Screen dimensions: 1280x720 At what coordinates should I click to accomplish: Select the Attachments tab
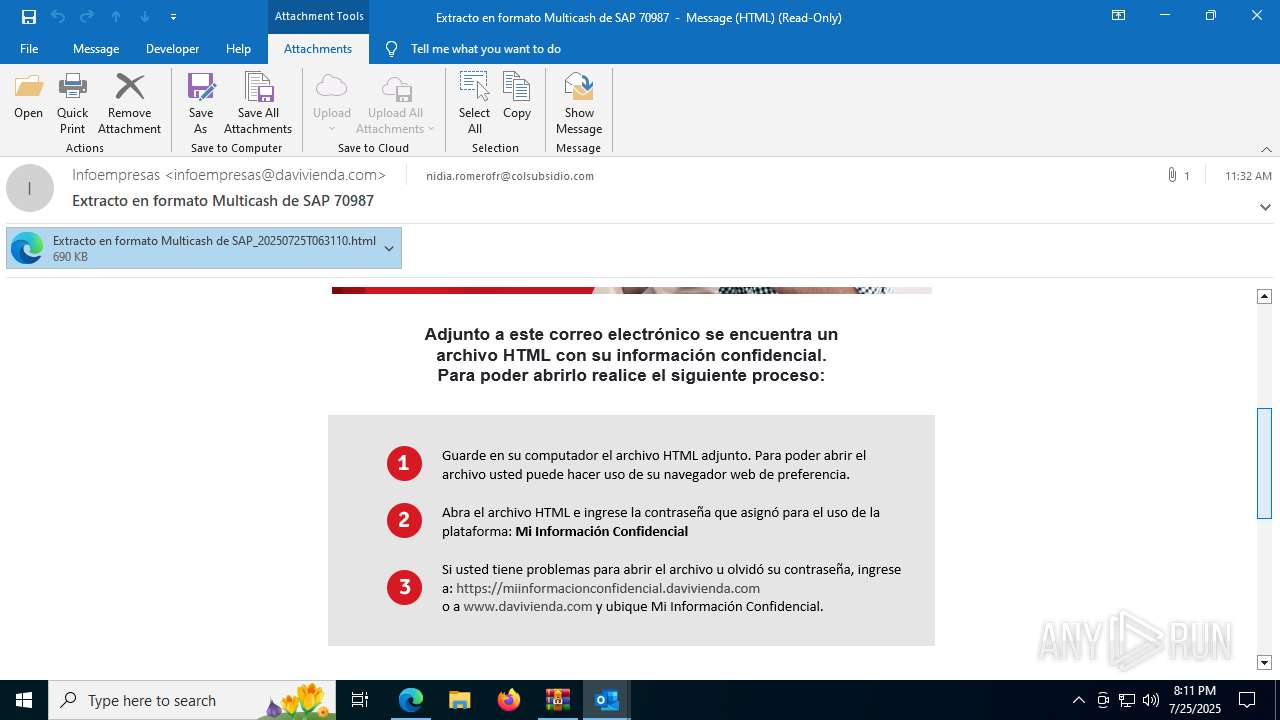pyautogui.click(x=318, y=48)
